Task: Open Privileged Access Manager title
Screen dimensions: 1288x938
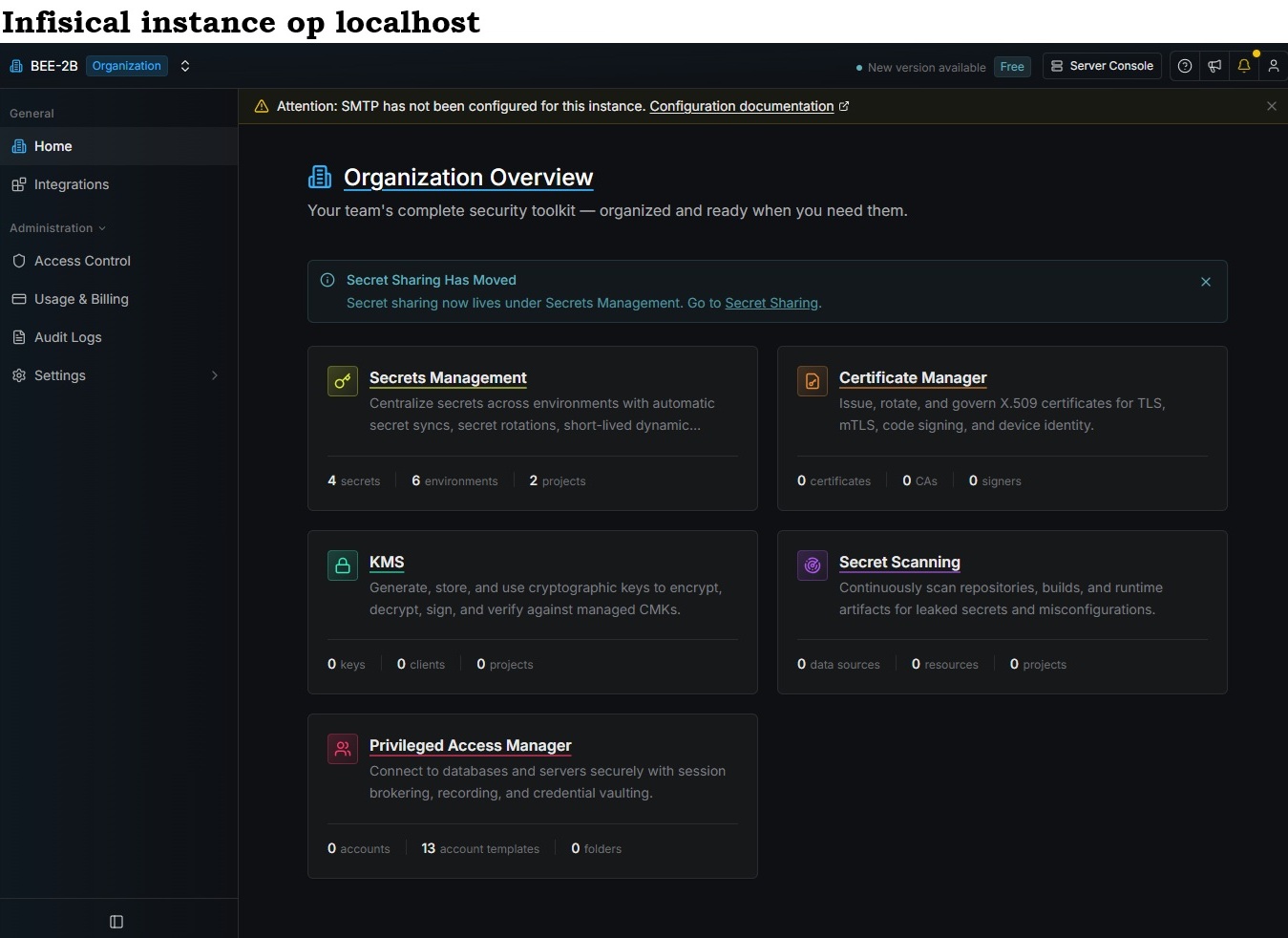Action: click(x=471, y=745)
